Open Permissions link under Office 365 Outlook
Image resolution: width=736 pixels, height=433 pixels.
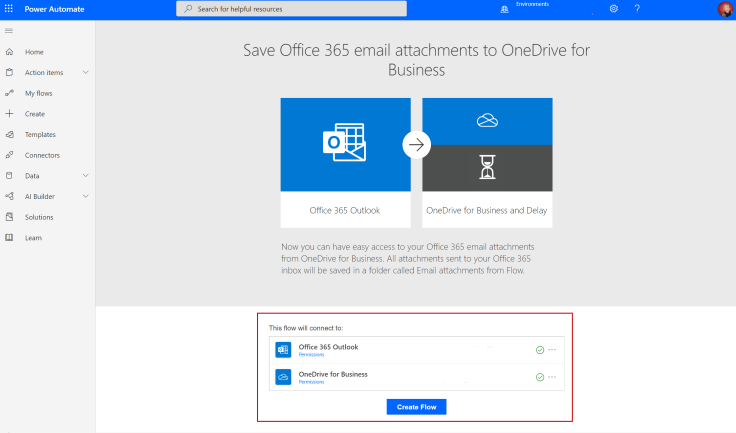(x=311, y=355)
